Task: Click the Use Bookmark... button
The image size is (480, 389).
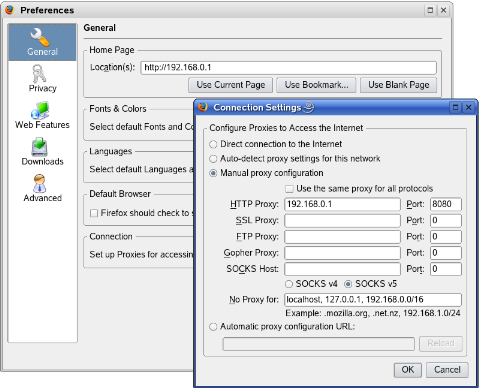Action: pos(316,85)
